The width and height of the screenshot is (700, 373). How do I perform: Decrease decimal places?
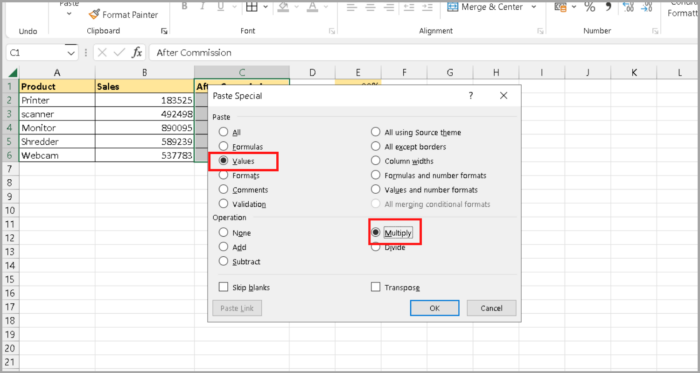click(x=646, y=7)
